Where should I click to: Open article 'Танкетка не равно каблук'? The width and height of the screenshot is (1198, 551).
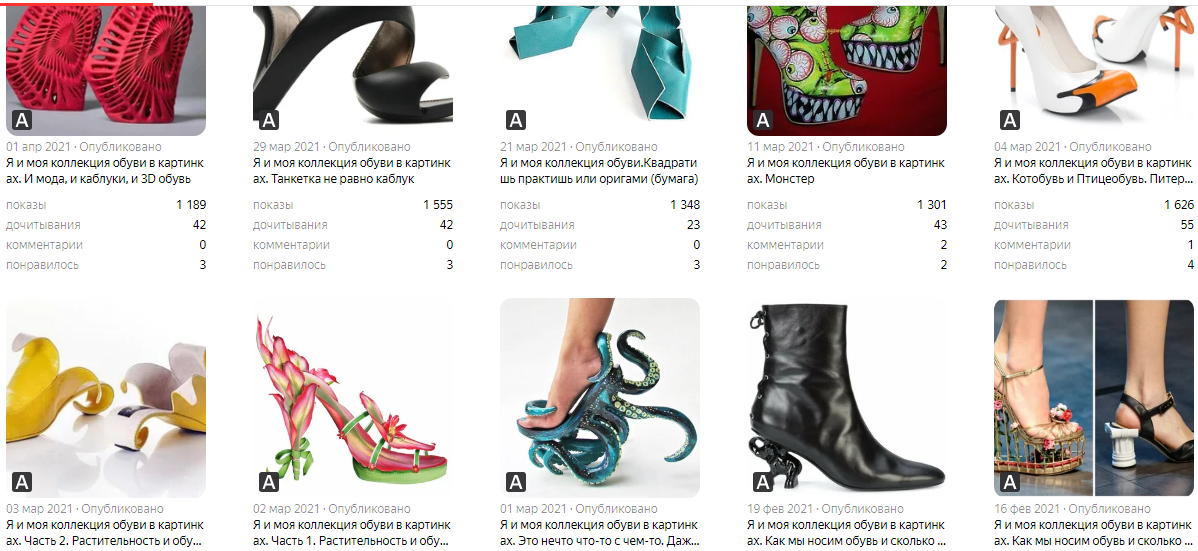click(x=352, y=170)
